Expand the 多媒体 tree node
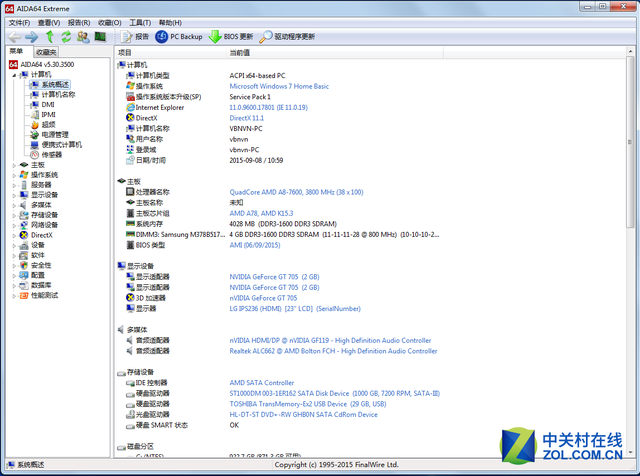 (14, 205)
